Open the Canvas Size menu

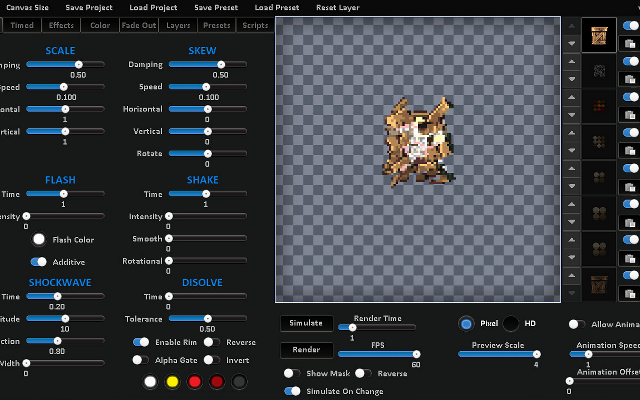pos(27,7)
